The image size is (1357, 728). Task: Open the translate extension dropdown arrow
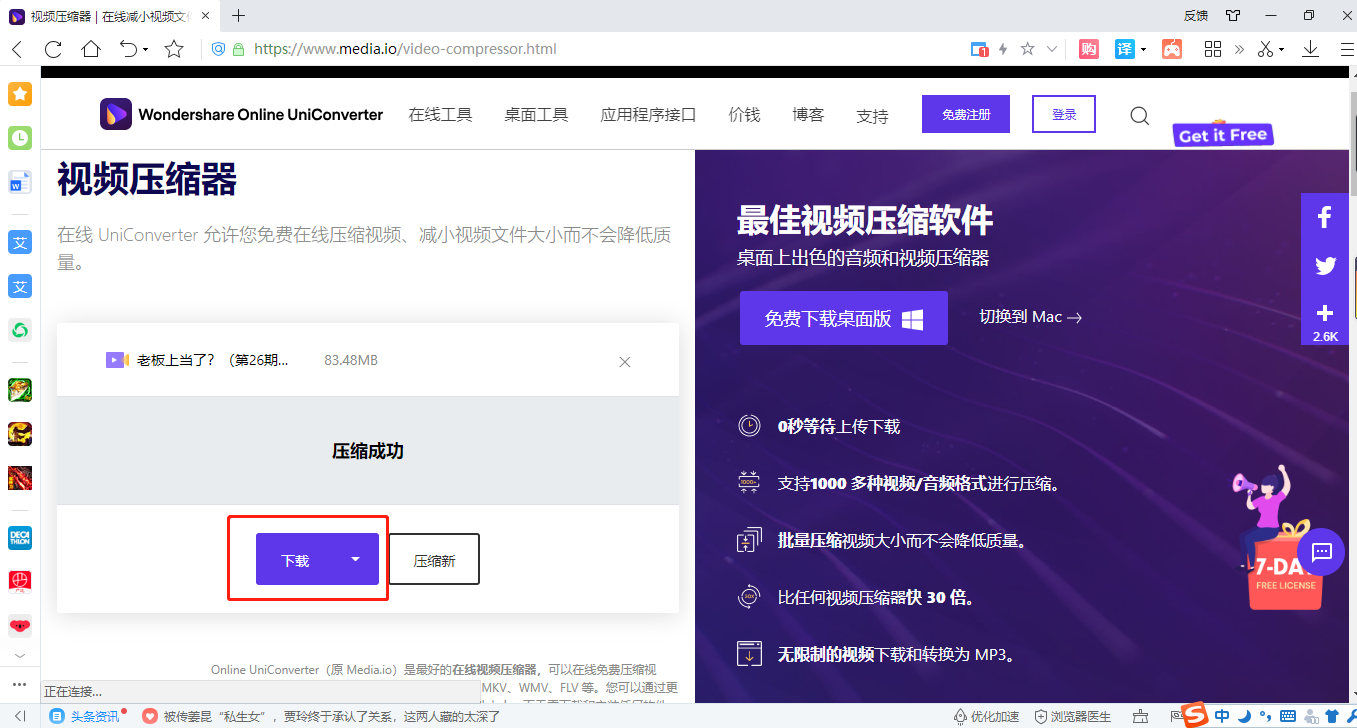coord(1144,50)
